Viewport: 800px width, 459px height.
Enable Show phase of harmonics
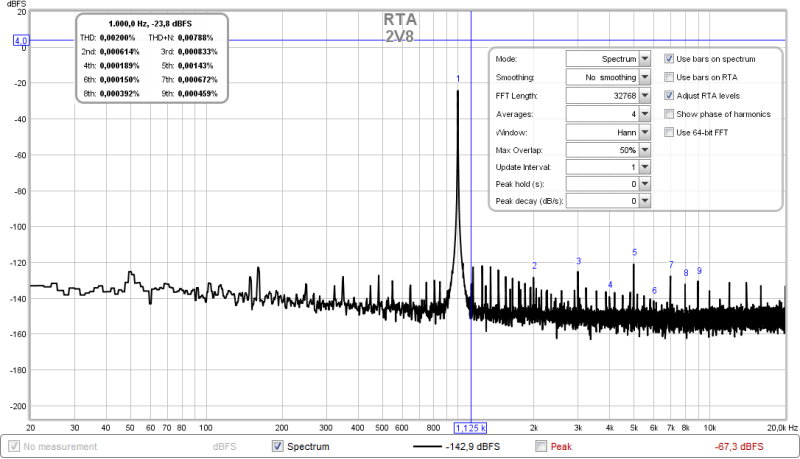[x=670, y=114]
